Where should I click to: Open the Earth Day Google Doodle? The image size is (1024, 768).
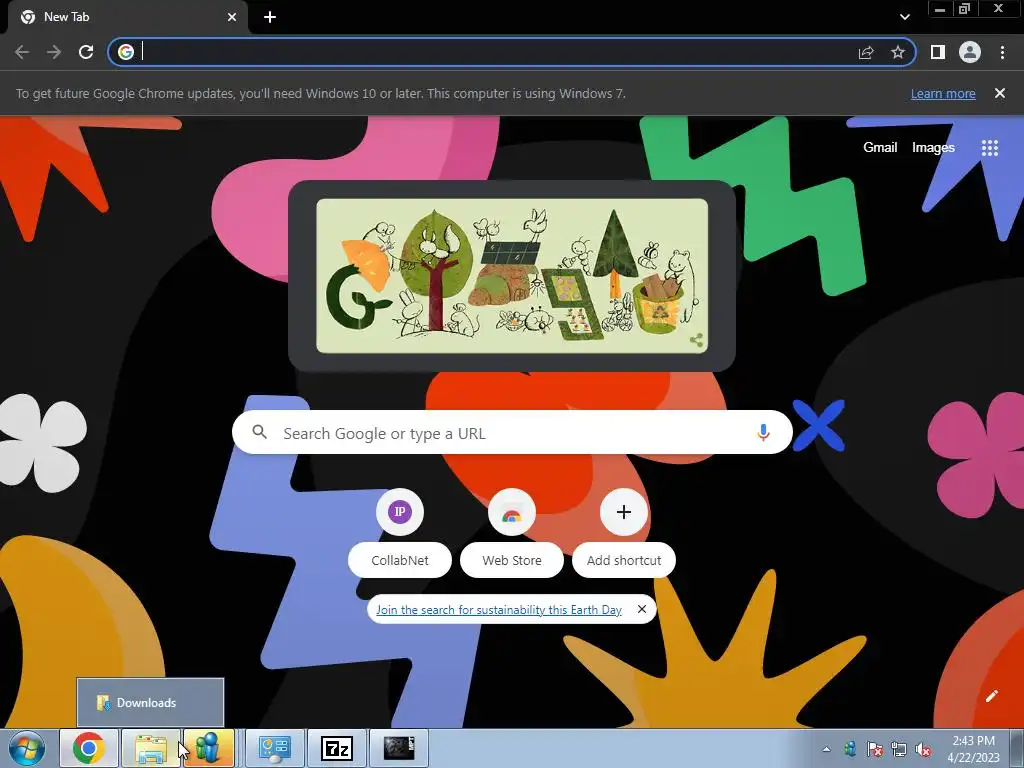(512, 276)
